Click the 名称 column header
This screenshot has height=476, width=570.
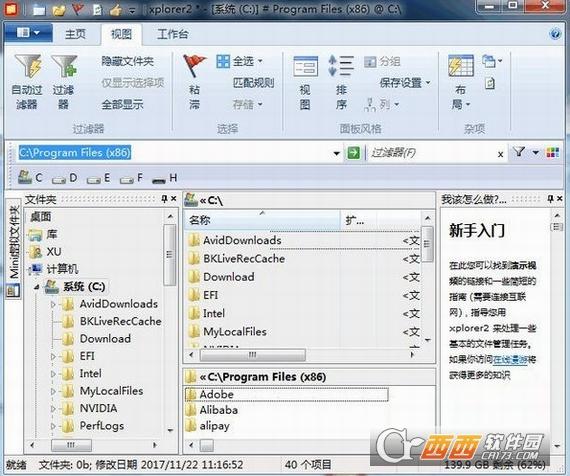pyautogui.click(x=262, y=220)
